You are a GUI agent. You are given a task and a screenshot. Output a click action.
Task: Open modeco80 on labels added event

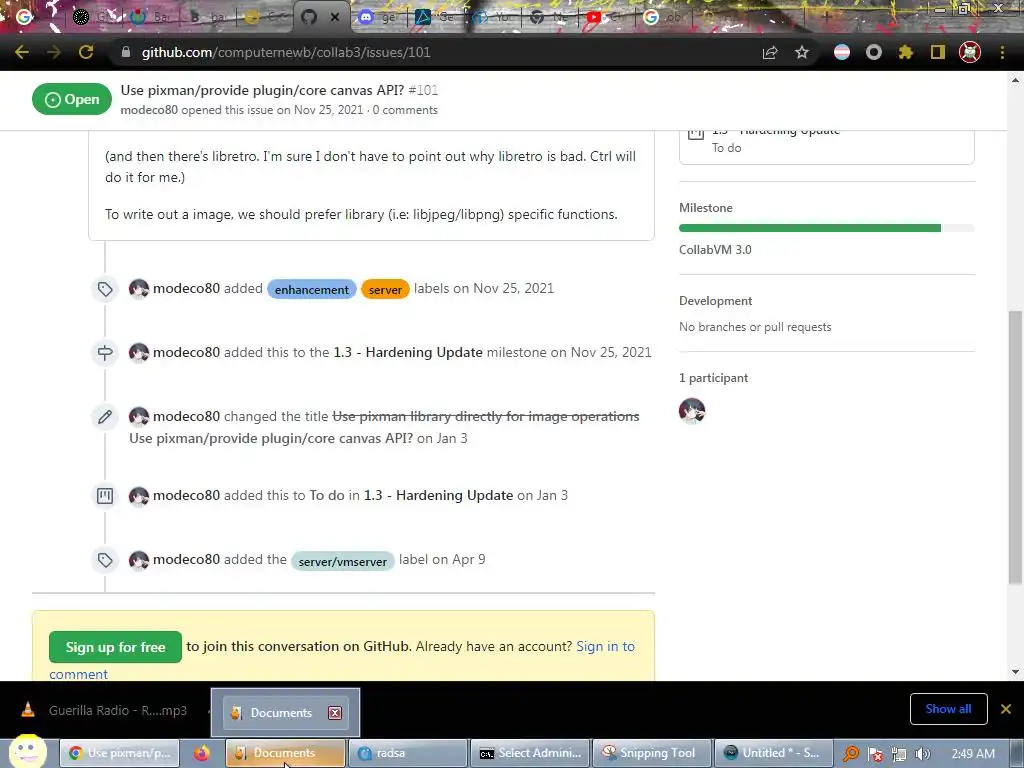[x=186, y=288]
